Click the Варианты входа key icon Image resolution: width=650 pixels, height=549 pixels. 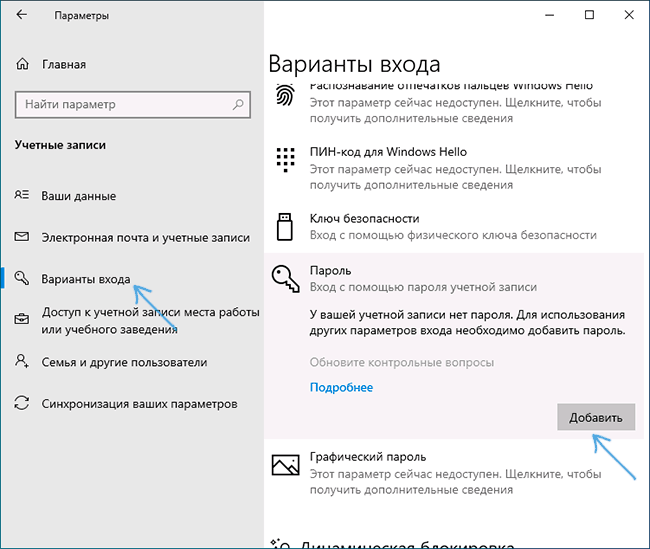point(23,279)
